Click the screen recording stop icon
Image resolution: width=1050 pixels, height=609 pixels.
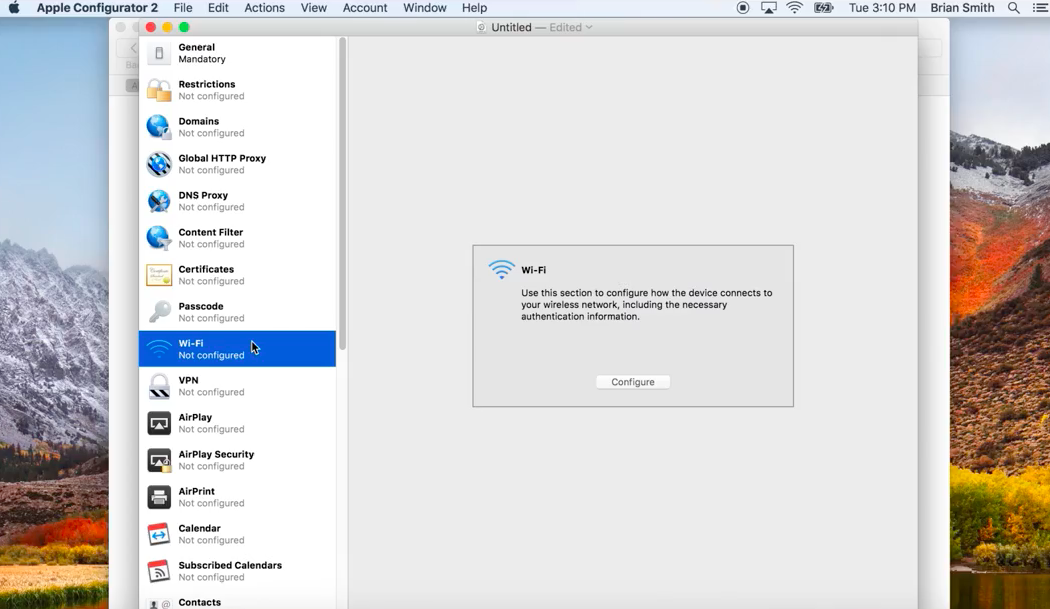(743, 8)
